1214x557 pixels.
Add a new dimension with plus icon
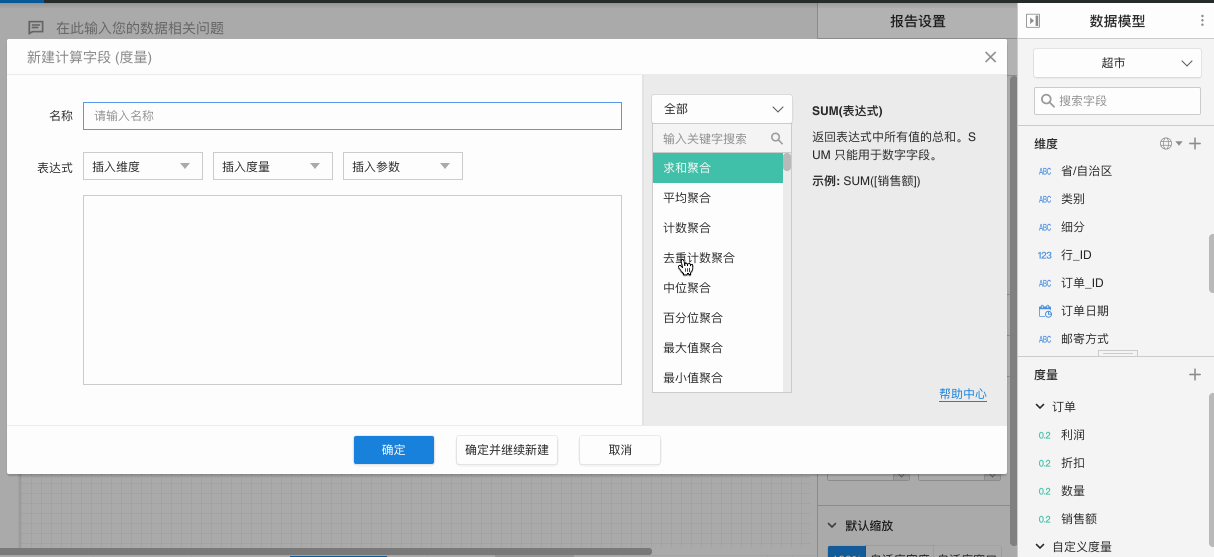click(1194, 144)
